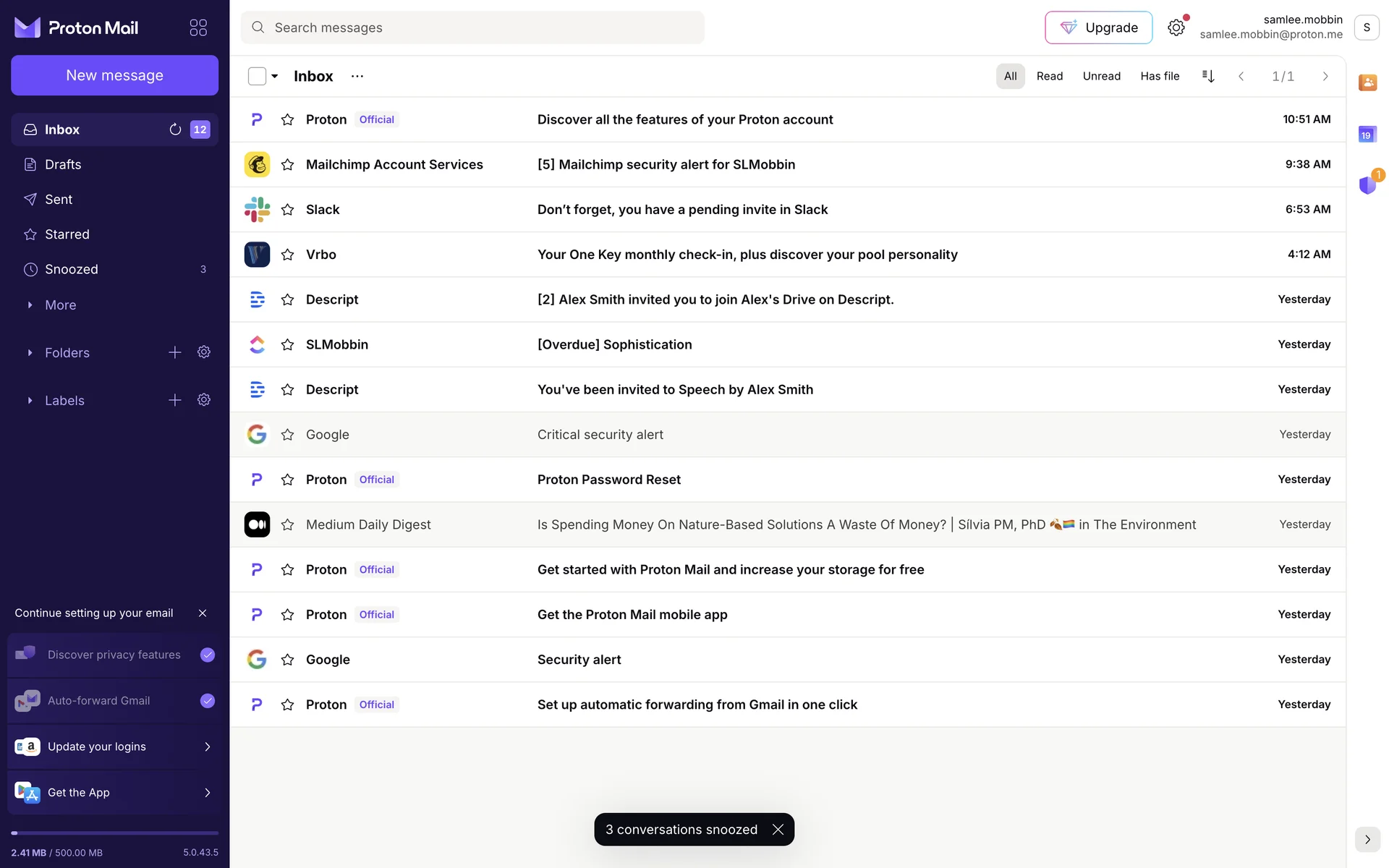The height and width of the screenshot is (868, 1389).
Task: Filter messages by Has file
Action: tap(1160, 76)
